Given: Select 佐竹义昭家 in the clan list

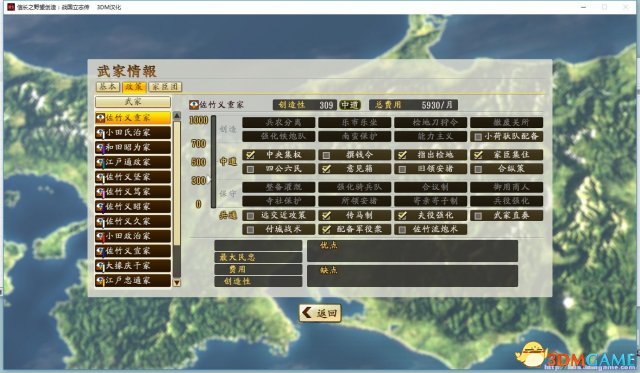Looking at the screenshot, I should (x=133, y=206).
